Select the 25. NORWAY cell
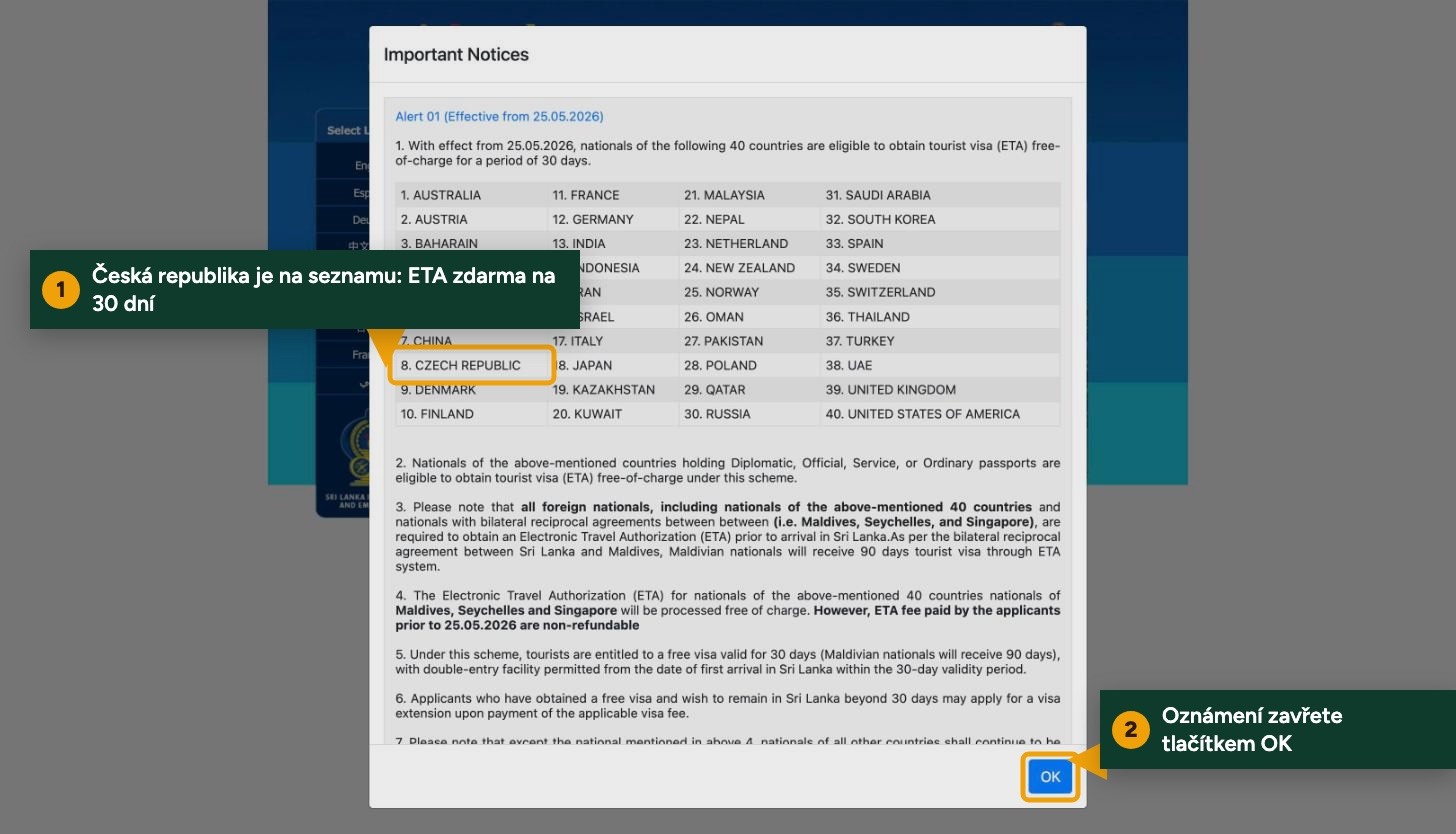This screenshot has height=834, width=1456. [x=750, y=292]
